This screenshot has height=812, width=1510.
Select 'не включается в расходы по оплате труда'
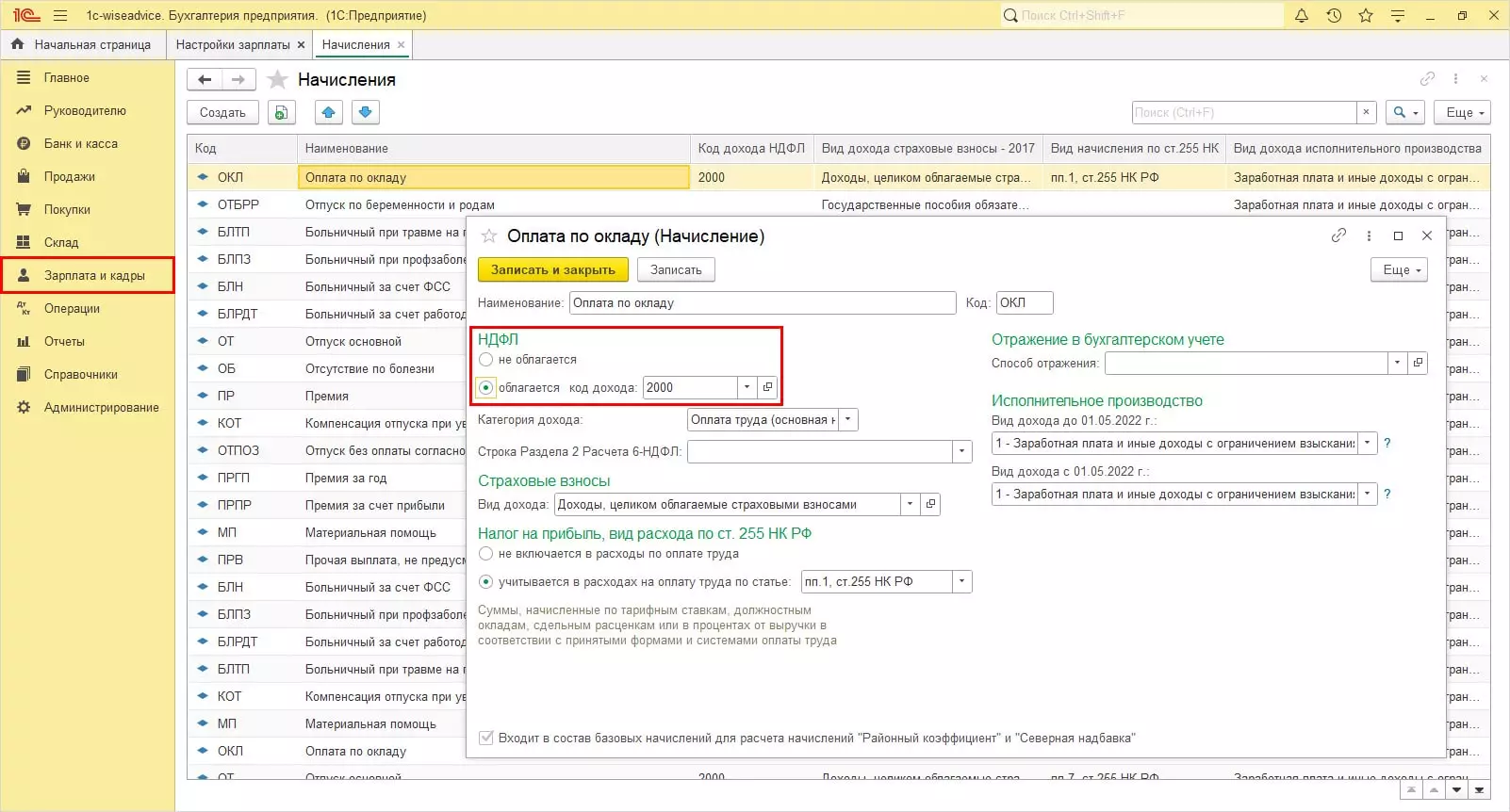pos(486,554)
